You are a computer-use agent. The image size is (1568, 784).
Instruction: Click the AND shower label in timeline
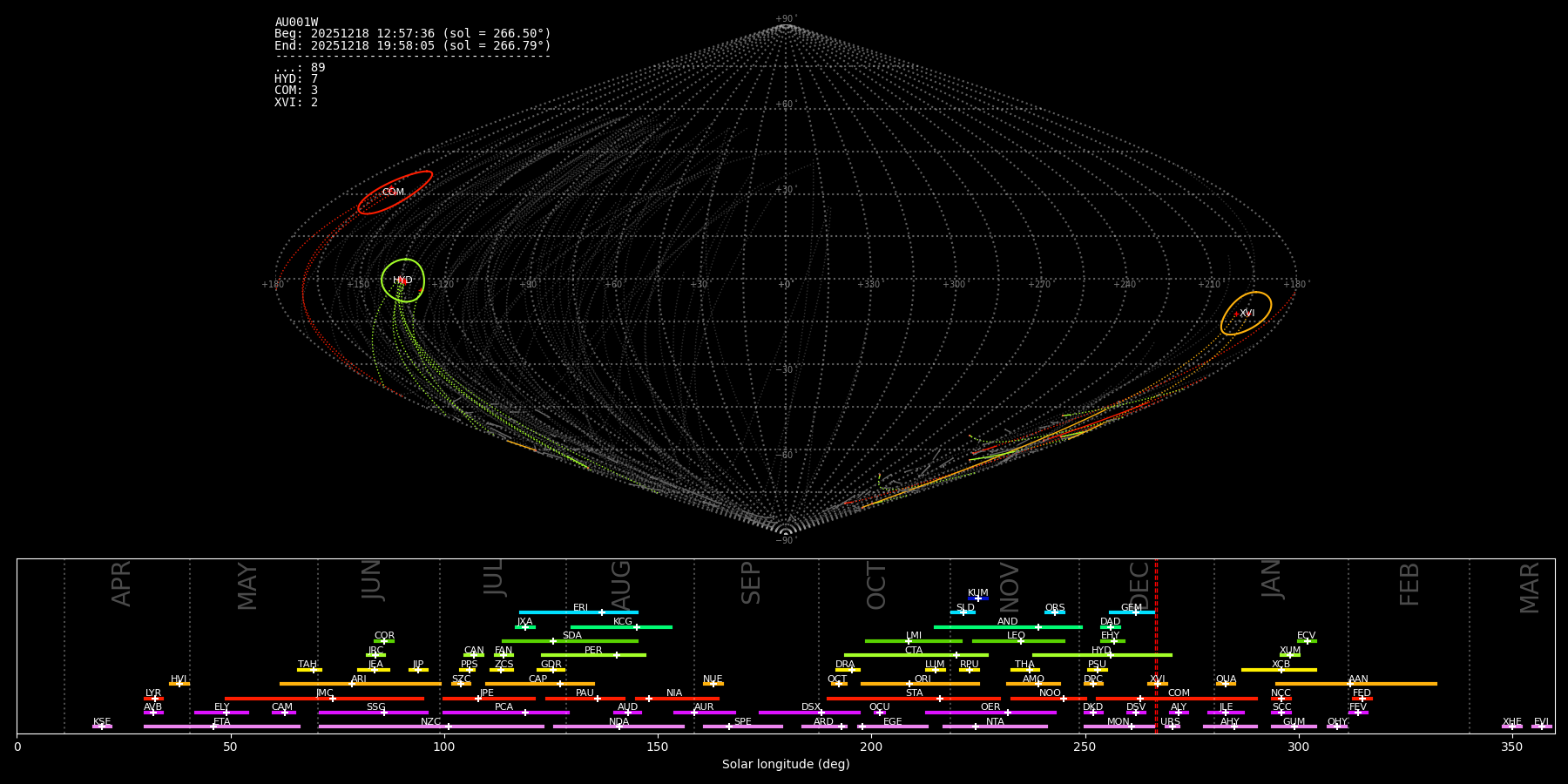[x=1008, y=622]
